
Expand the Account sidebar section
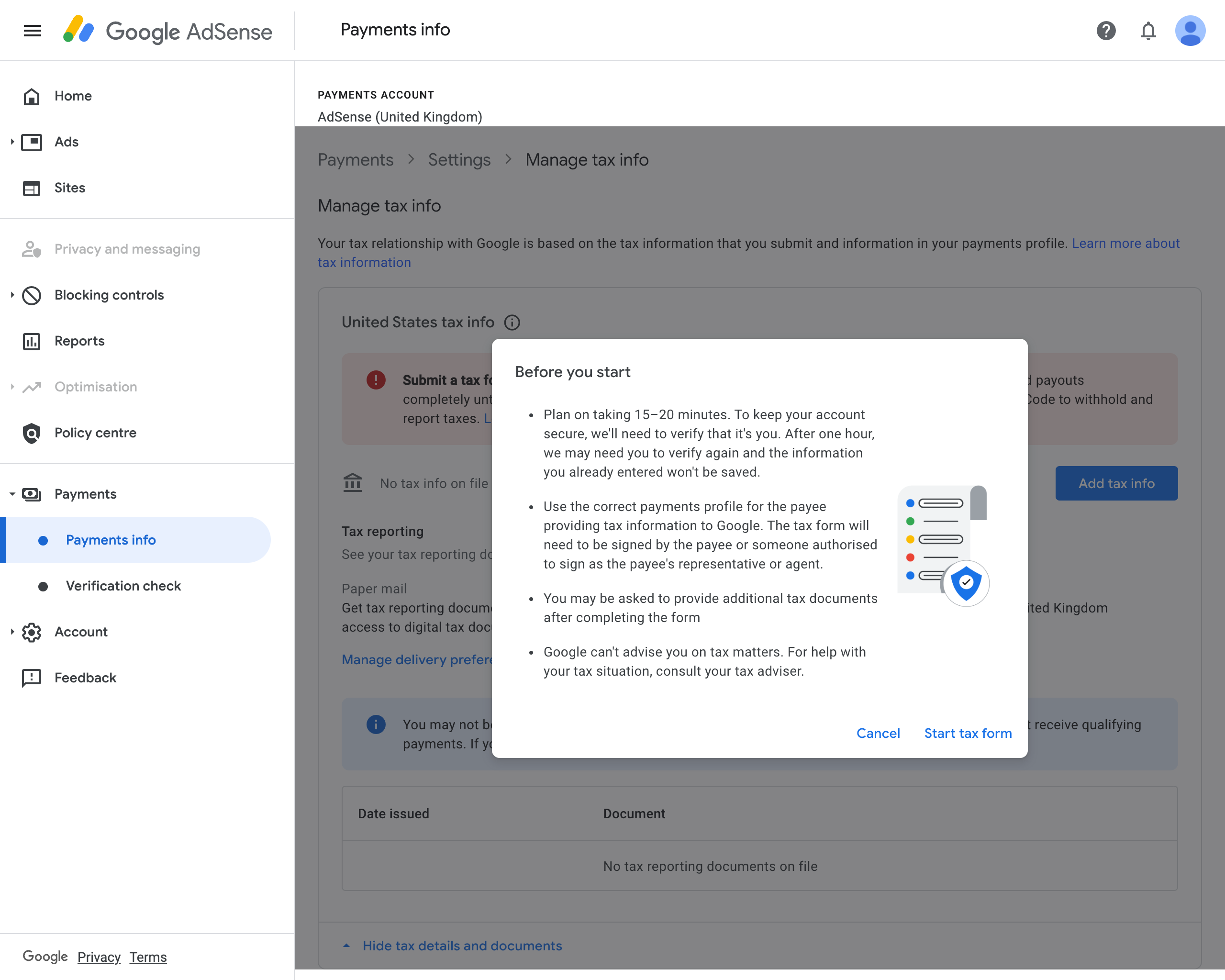[11, 632]
